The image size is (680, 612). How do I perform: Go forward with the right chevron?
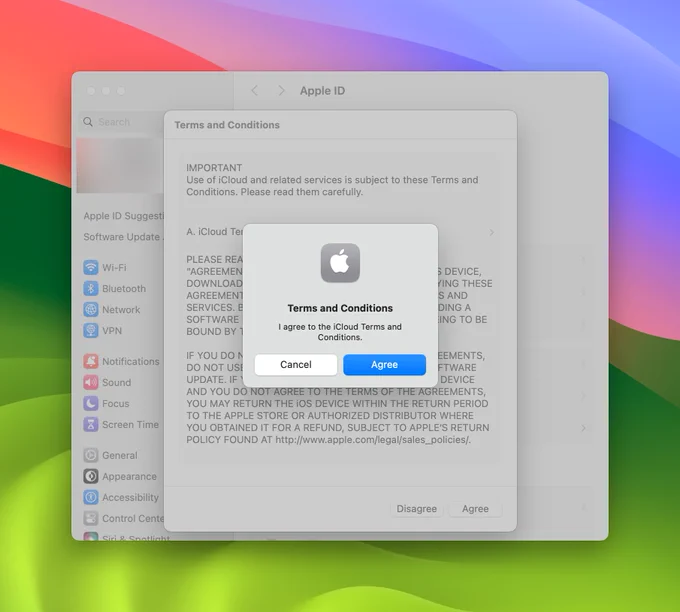point(281,91)
